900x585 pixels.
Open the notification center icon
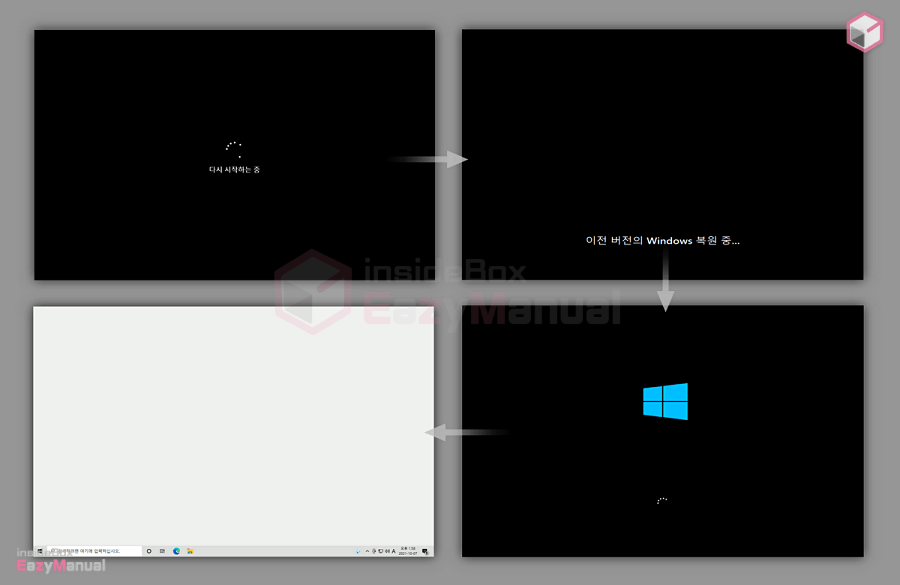tap(425, 552)
